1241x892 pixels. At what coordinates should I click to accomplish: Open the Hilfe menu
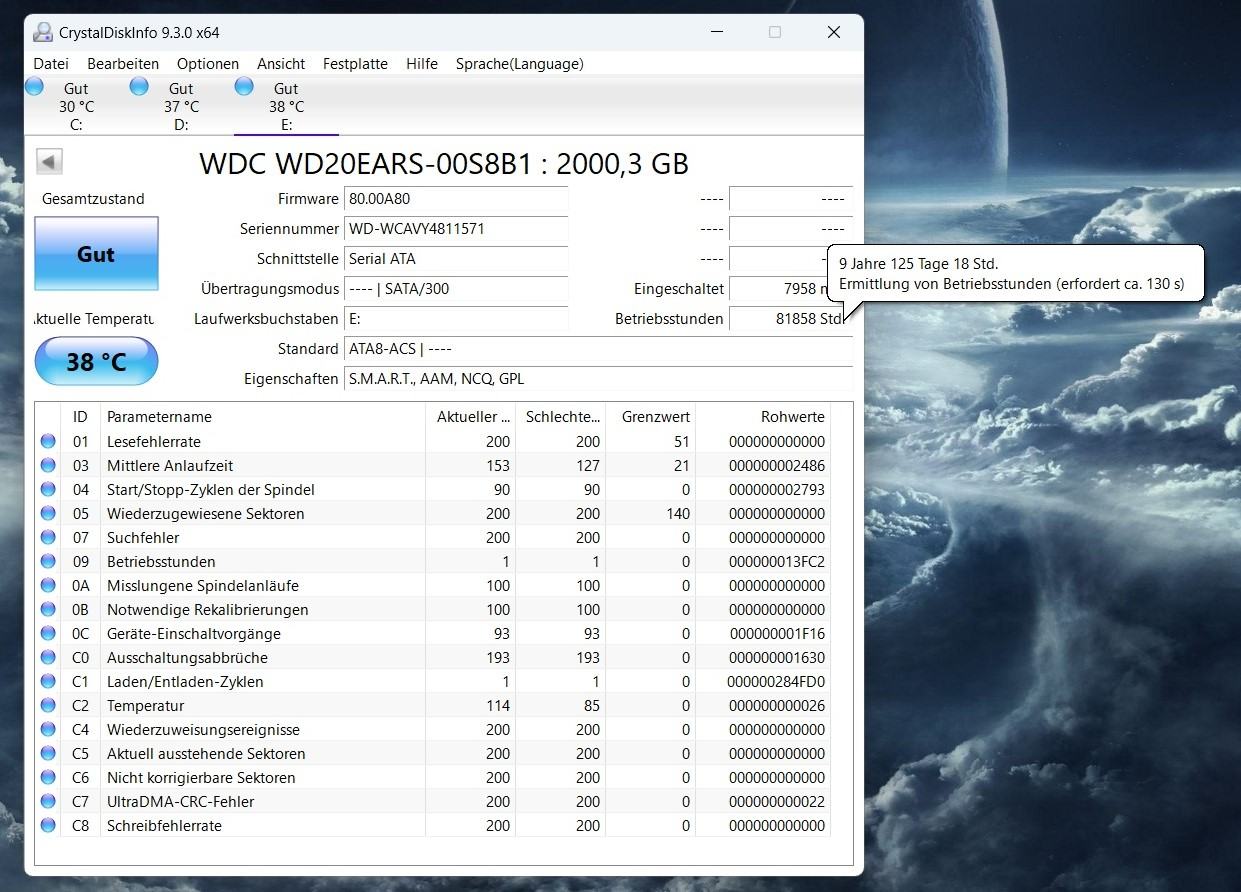422,63
